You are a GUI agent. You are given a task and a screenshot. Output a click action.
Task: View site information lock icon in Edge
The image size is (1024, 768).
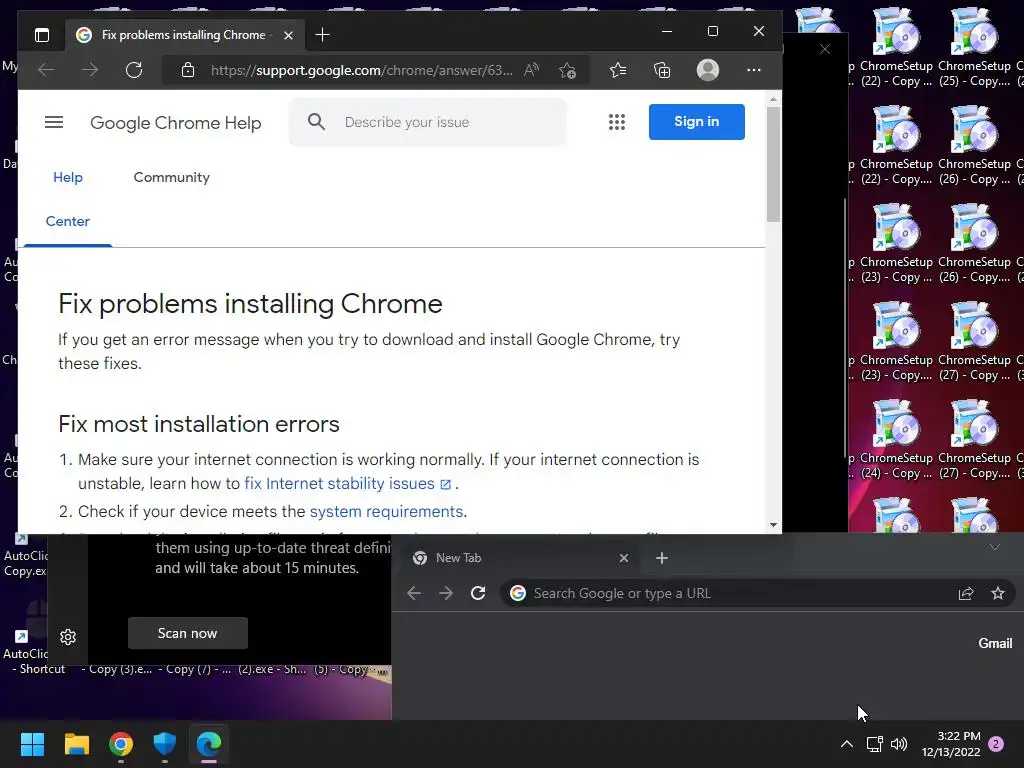(x=188, y=70)
